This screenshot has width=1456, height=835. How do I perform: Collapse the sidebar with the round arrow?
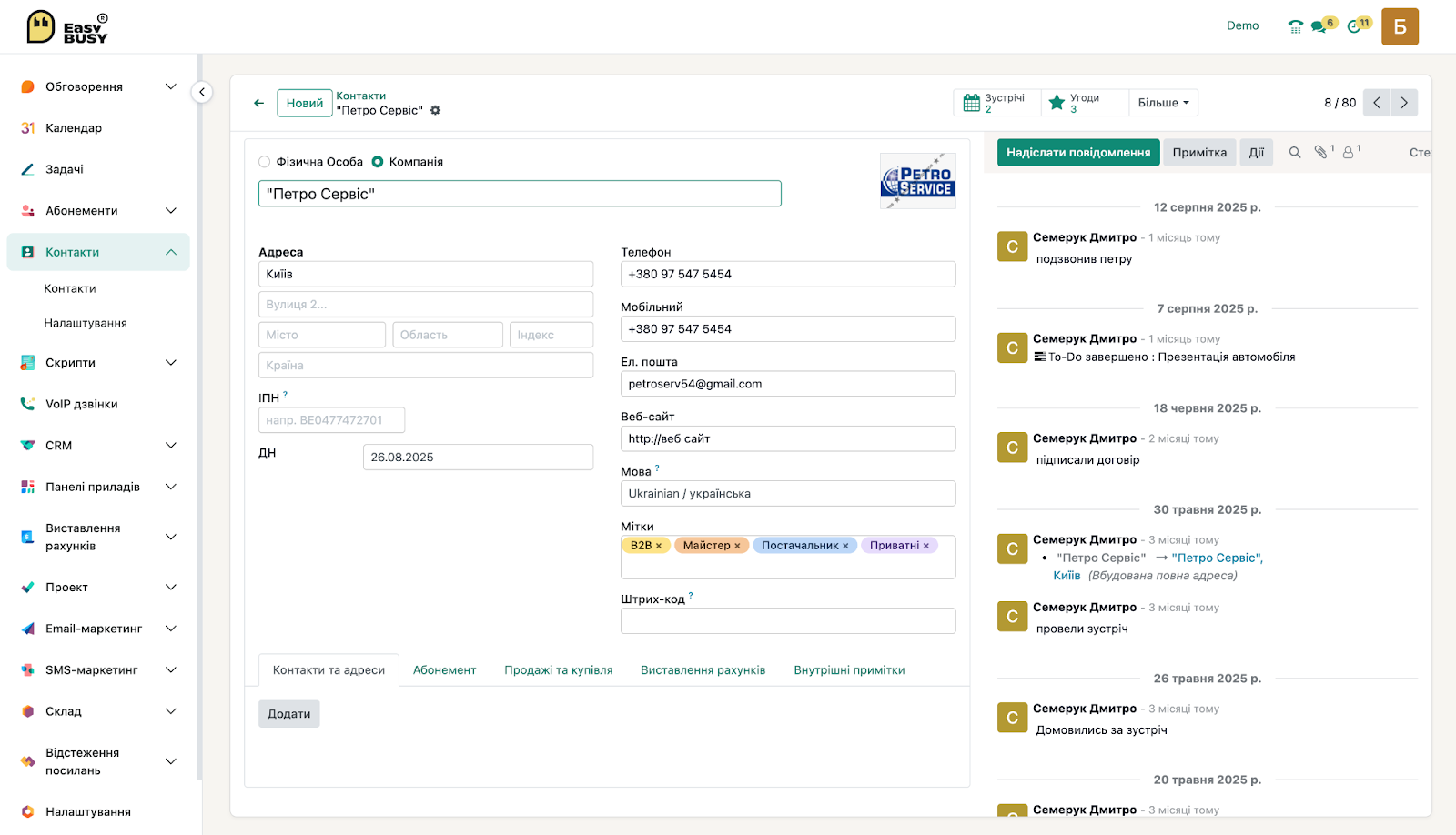(202, 92)
